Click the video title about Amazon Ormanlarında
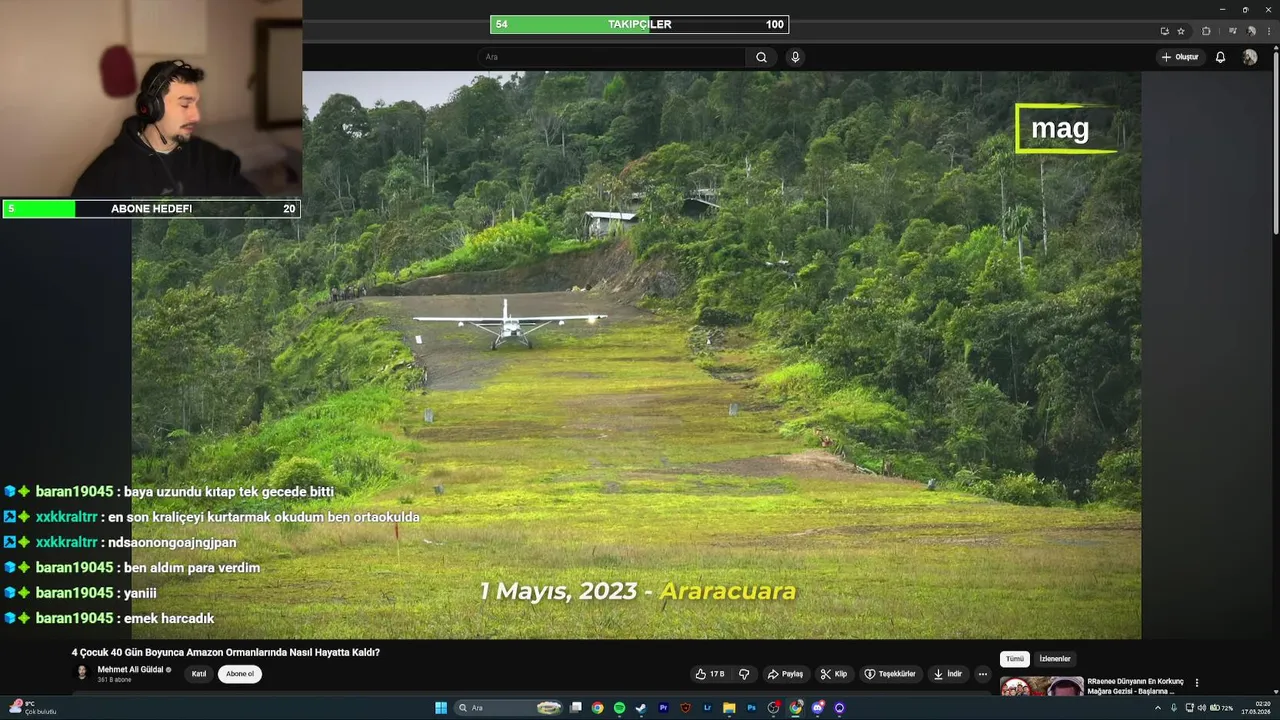Screen dimensions: 1280x720 click(226, 652)
